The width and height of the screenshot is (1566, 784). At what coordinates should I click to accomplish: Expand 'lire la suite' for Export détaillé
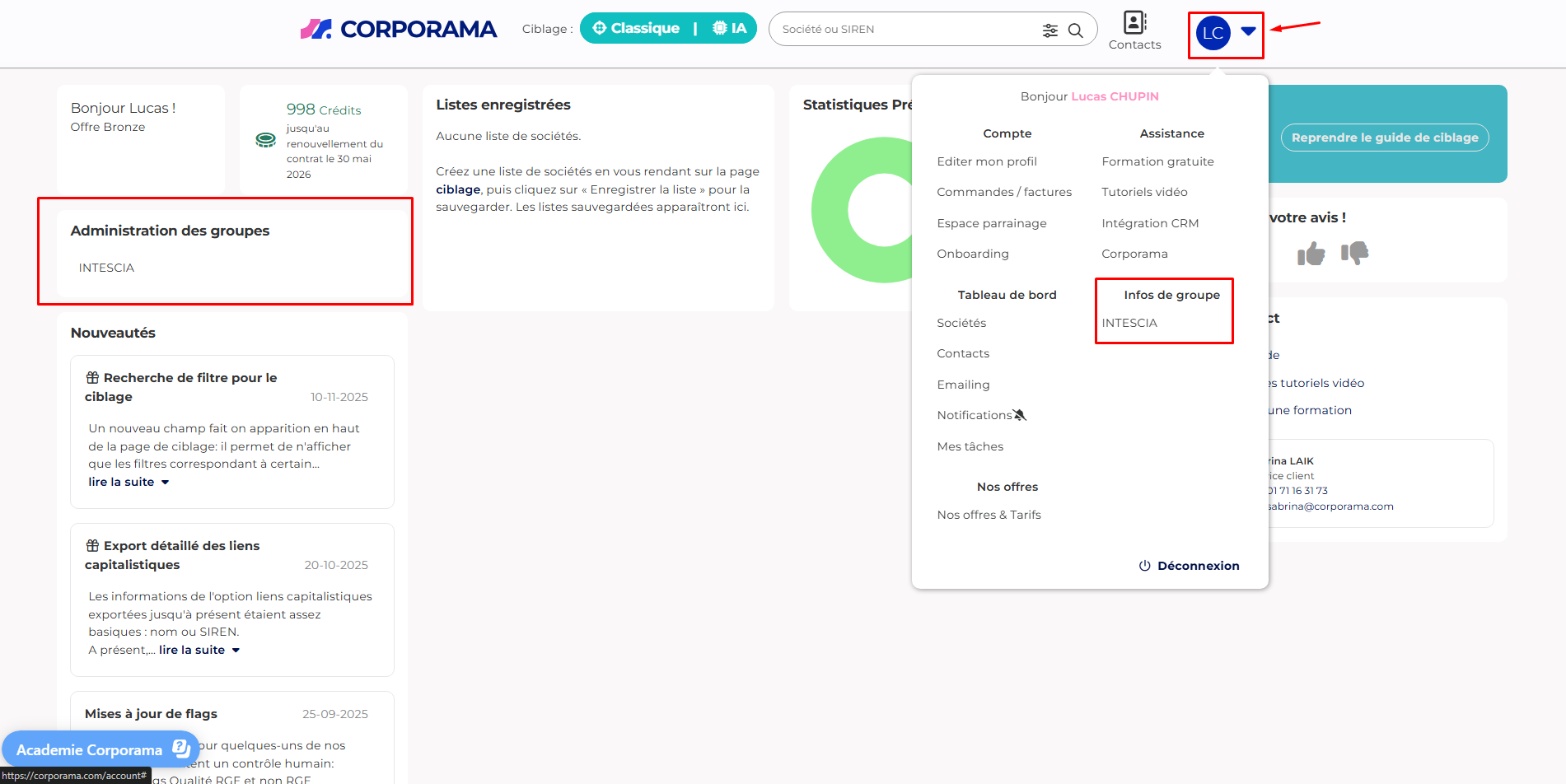(x=199, y=650)
